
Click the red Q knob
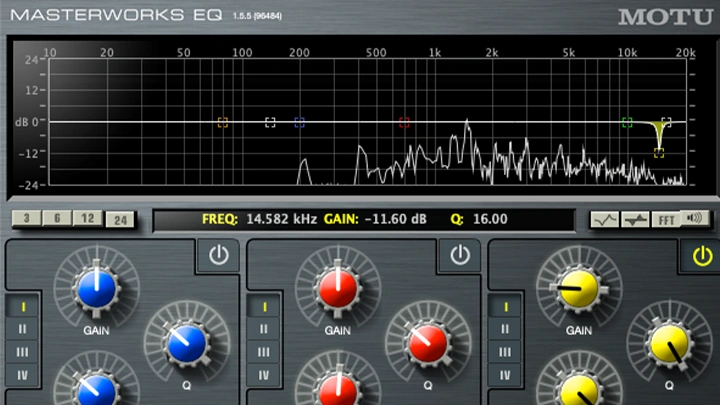click(x=428, y=343)
